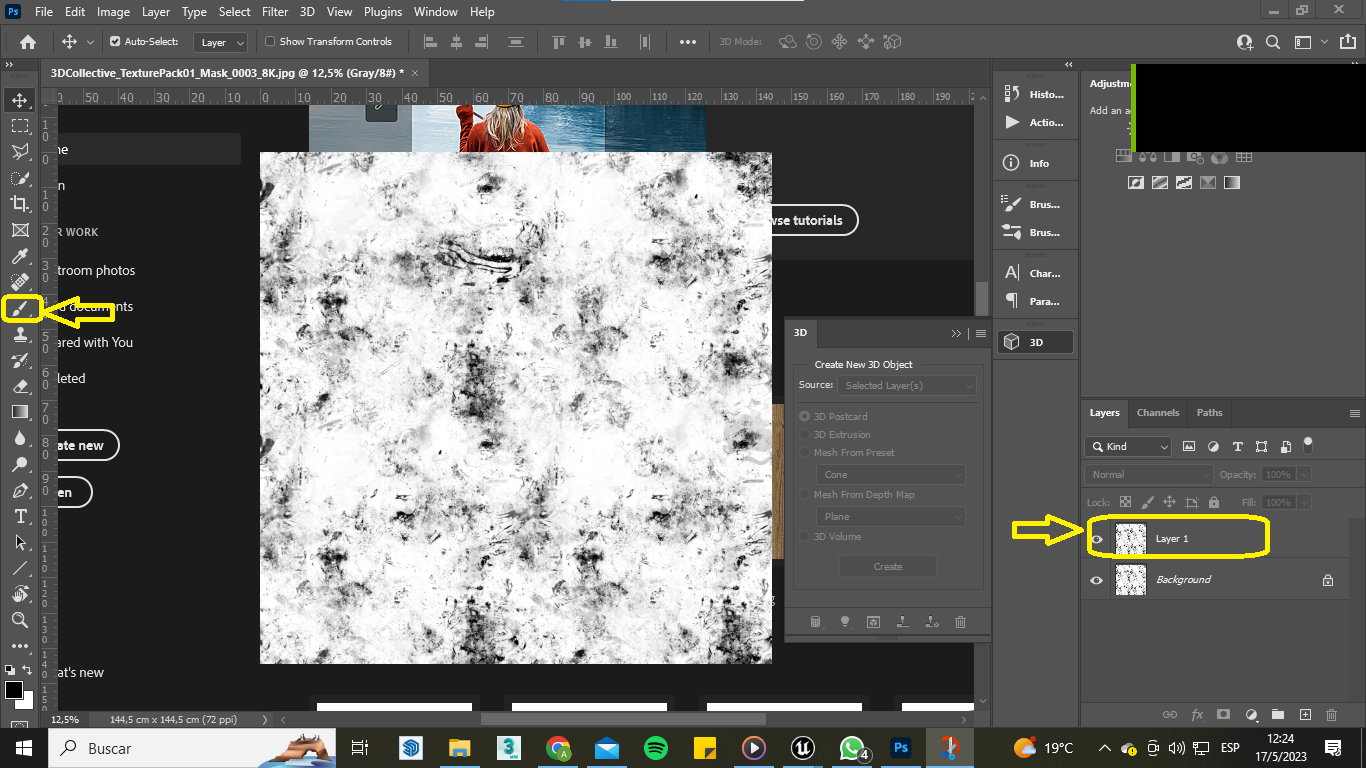Toggle visibility of Layer 1

point(1096,538)
